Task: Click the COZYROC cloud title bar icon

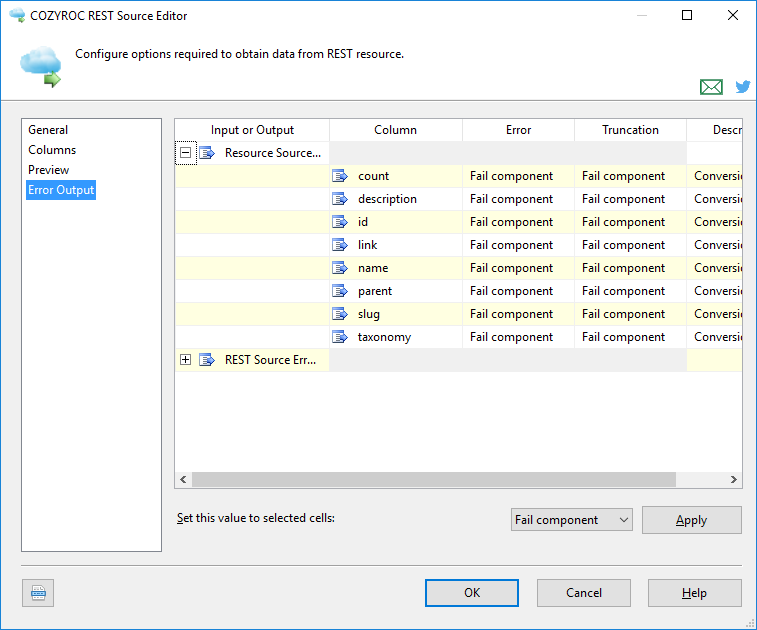Action: pos(17,15)
